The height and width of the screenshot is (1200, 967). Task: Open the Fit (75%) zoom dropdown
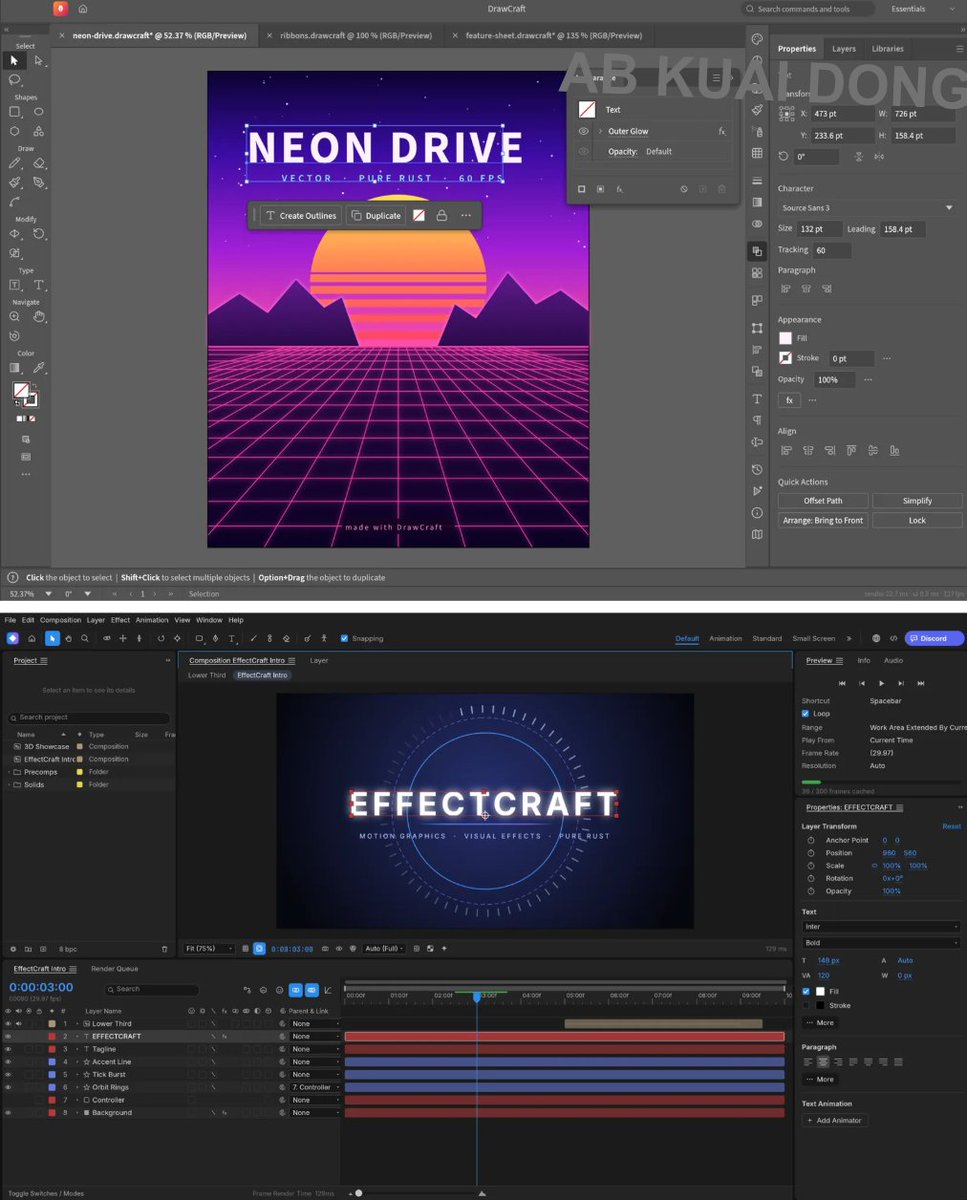coord(209,948)
